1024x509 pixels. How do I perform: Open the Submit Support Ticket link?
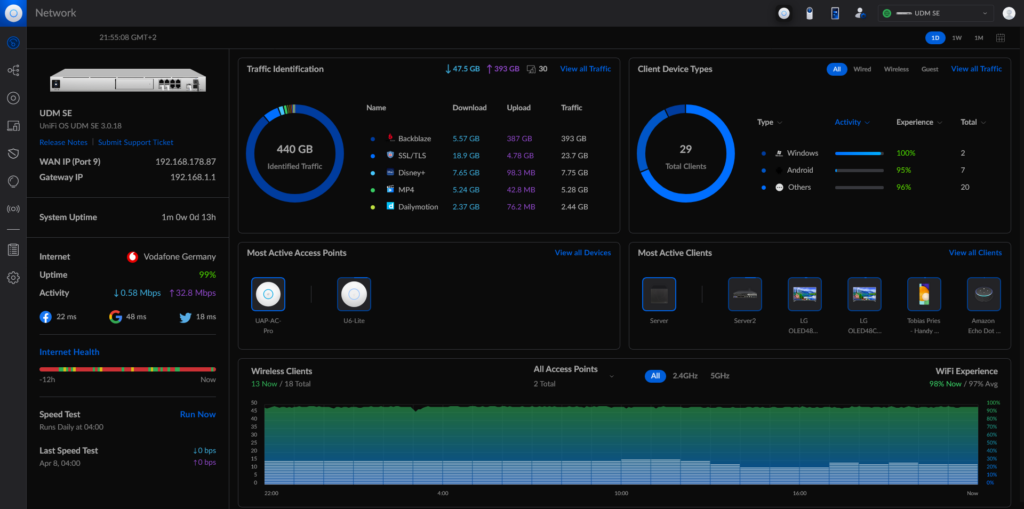[136, 142]
